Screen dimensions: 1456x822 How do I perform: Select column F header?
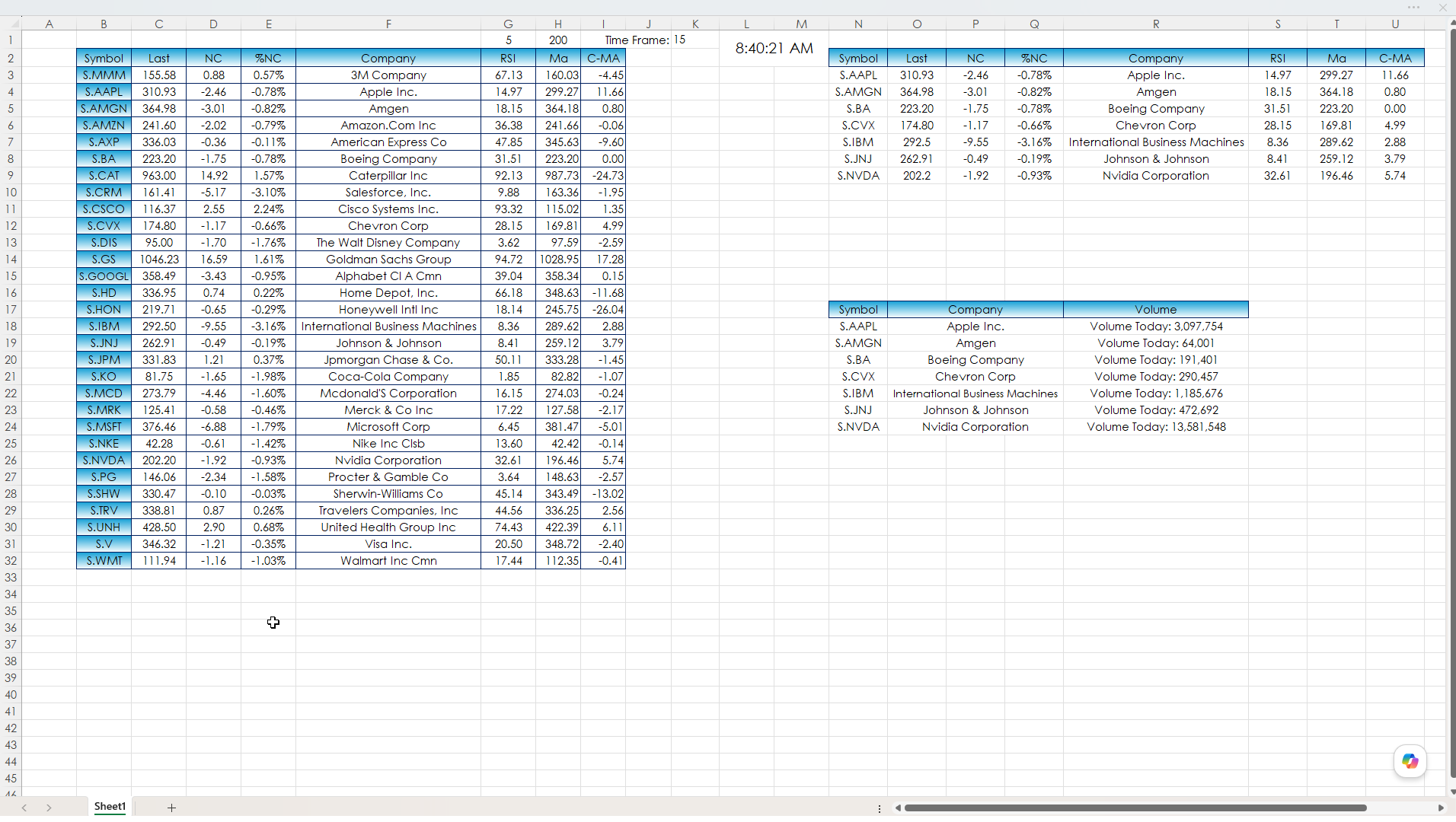(388, 24)
